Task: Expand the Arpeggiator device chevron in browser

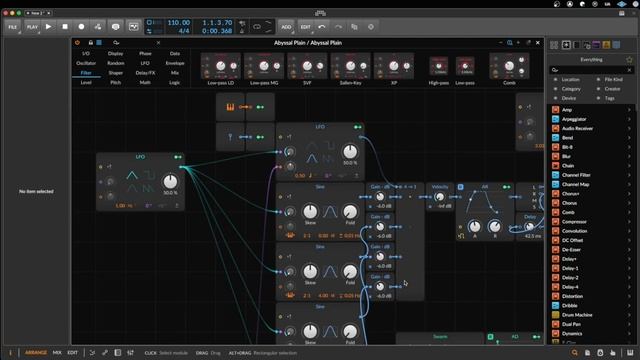Action: tap(629, 119)
